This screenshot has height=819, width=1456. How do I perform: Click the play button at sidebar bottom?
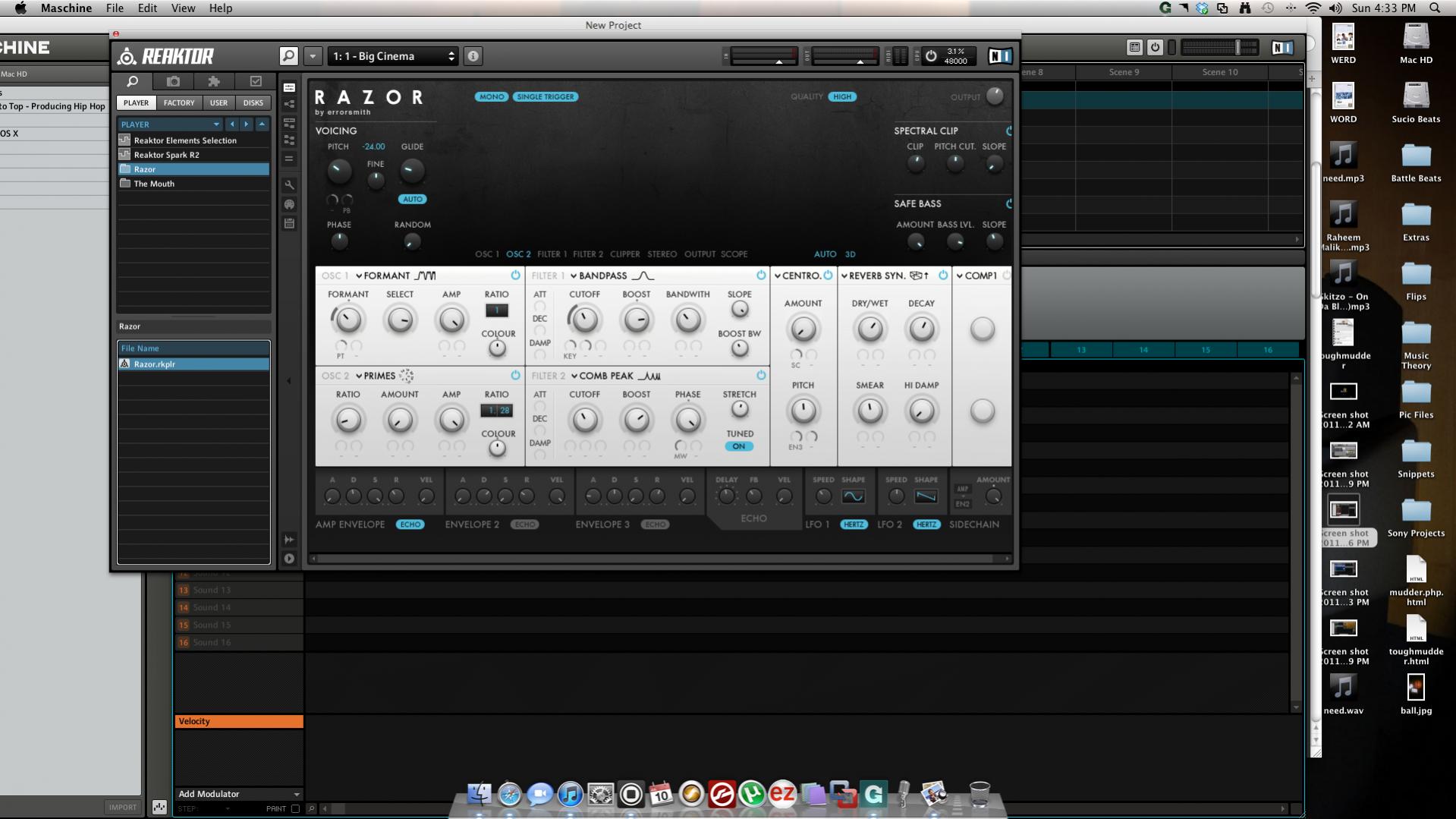[289, 559]
